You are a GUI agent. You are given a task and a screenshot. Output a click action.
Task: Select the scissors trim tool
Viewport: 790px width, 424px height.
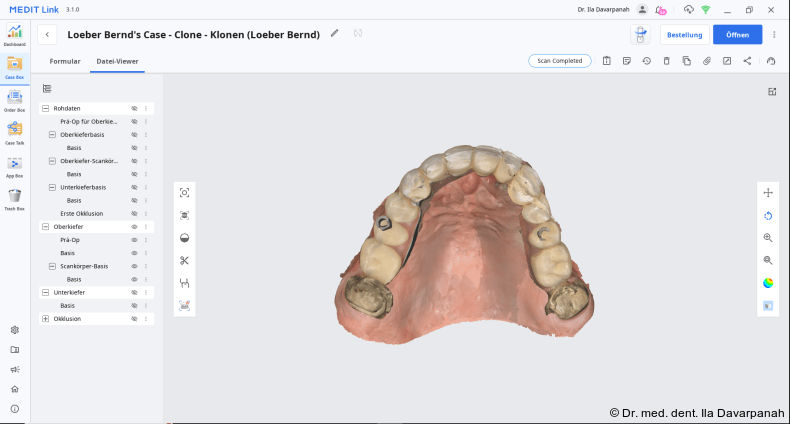184,261
